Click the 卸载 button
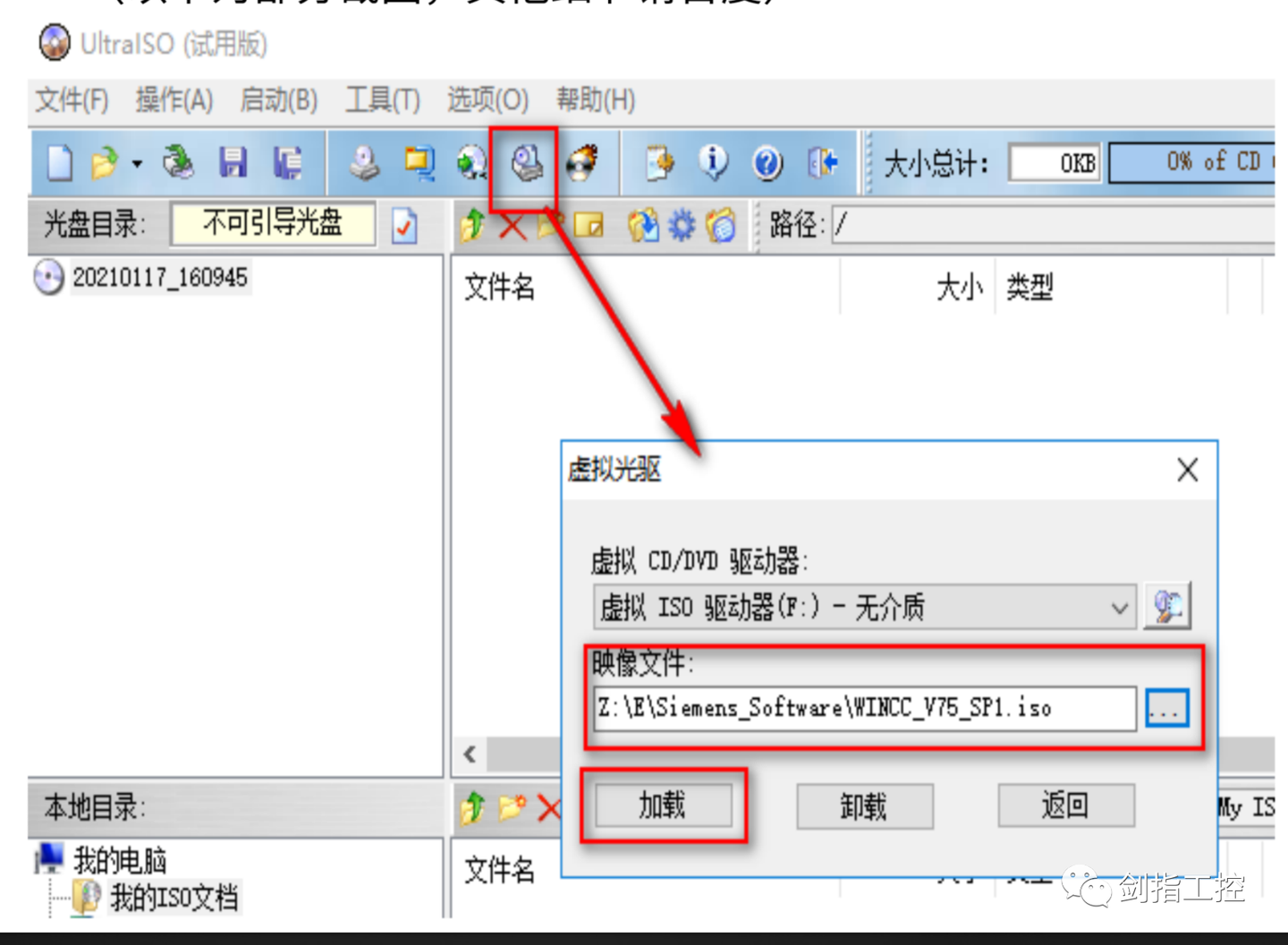 click(x=864, y=806)
